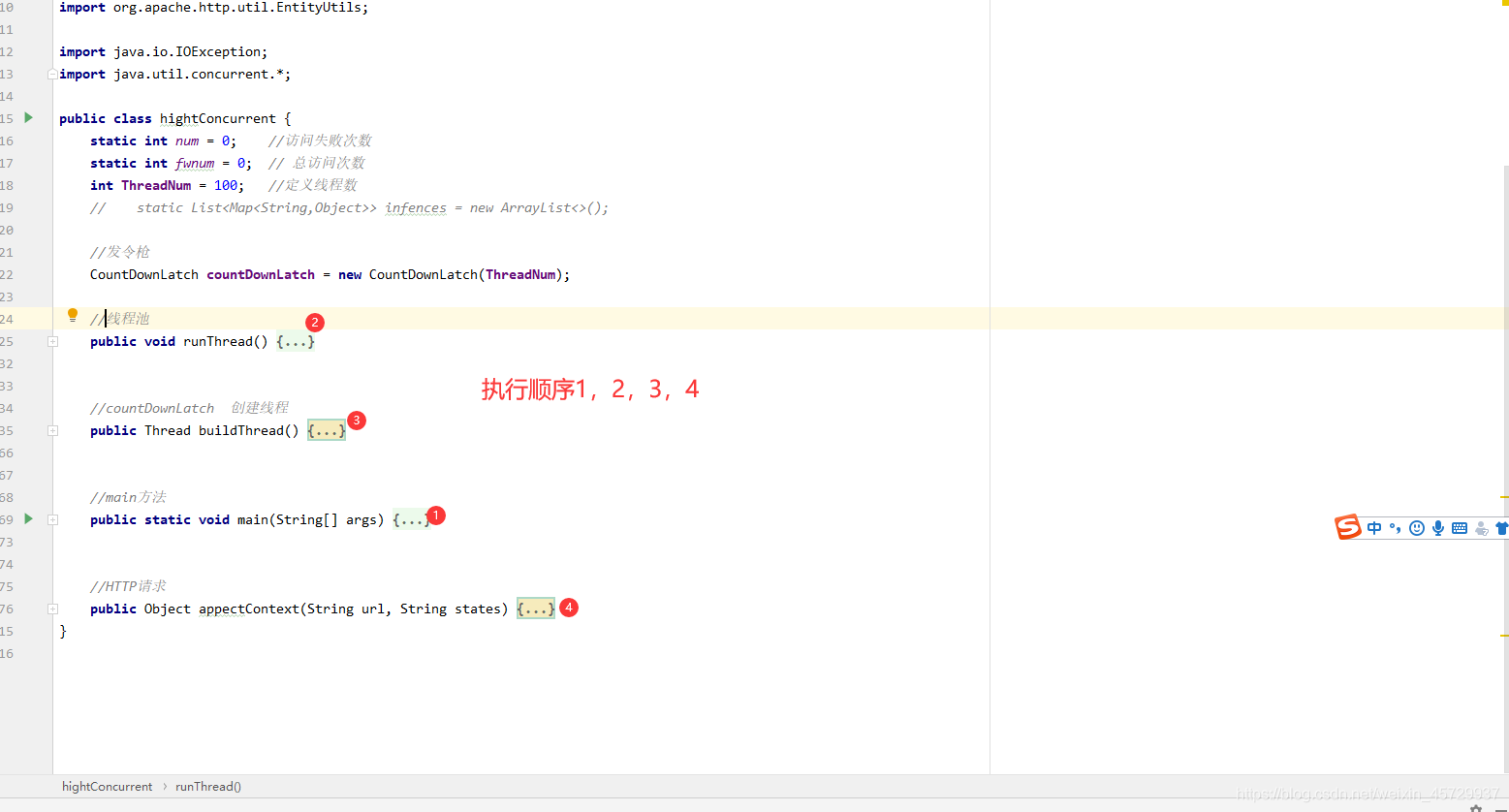
Task: Expand appectContext using gutter plus marker
Action: [52, 609]
